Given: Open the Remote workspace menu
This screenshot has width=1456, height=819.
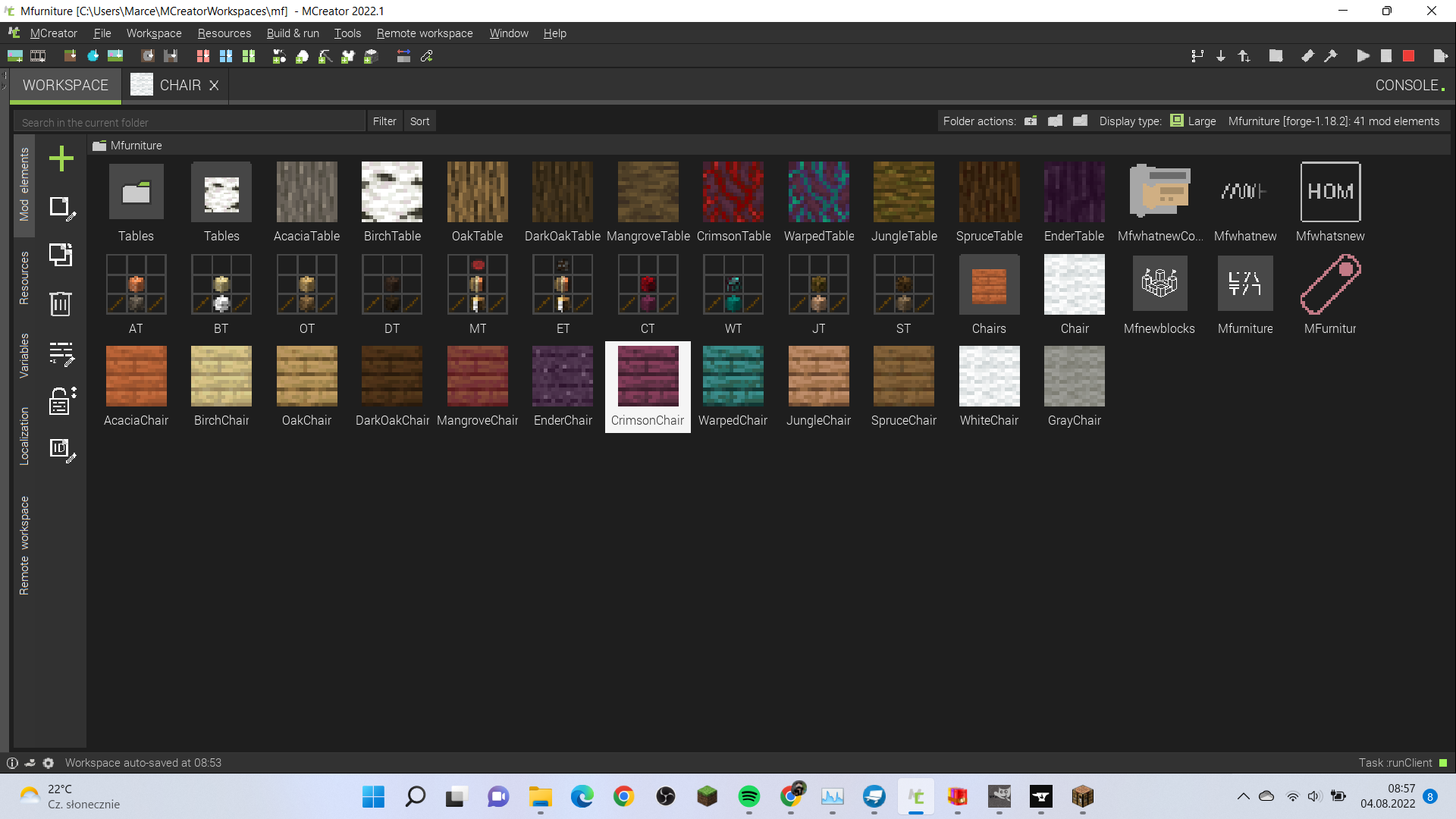Looking at the screenshot, I should click(425, 33).
